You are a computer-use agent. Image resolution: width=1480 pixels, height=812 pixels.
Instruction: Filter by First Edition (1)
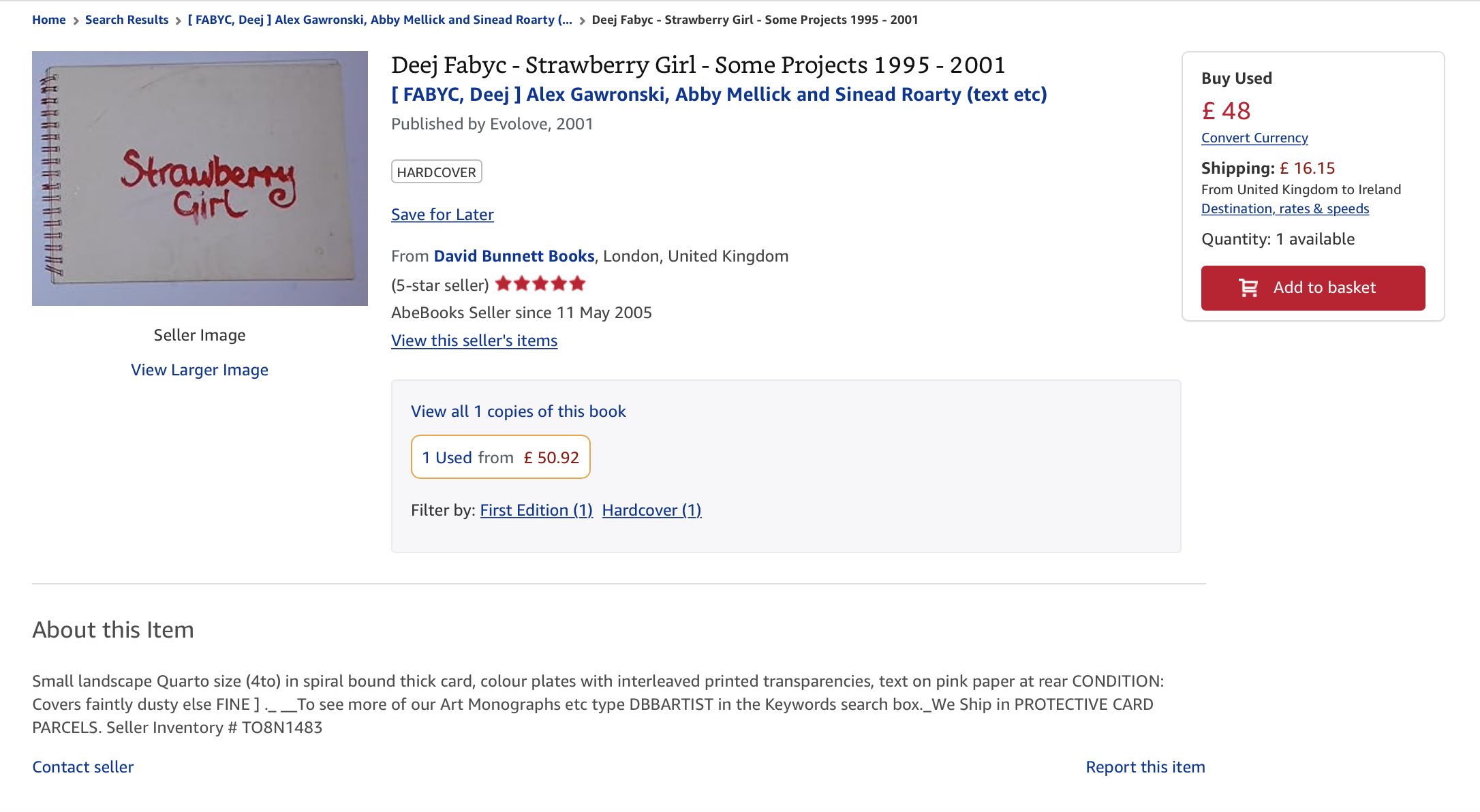(536, 510)
